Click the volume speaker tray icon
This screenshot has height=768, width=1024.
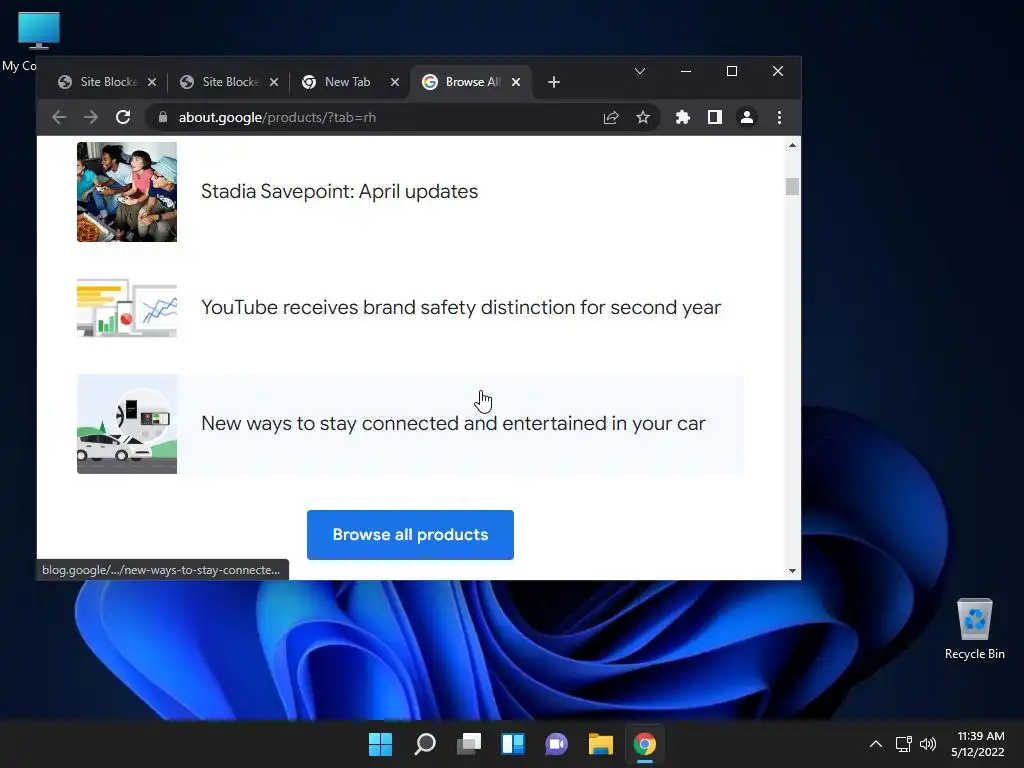(x=927, y=744)
